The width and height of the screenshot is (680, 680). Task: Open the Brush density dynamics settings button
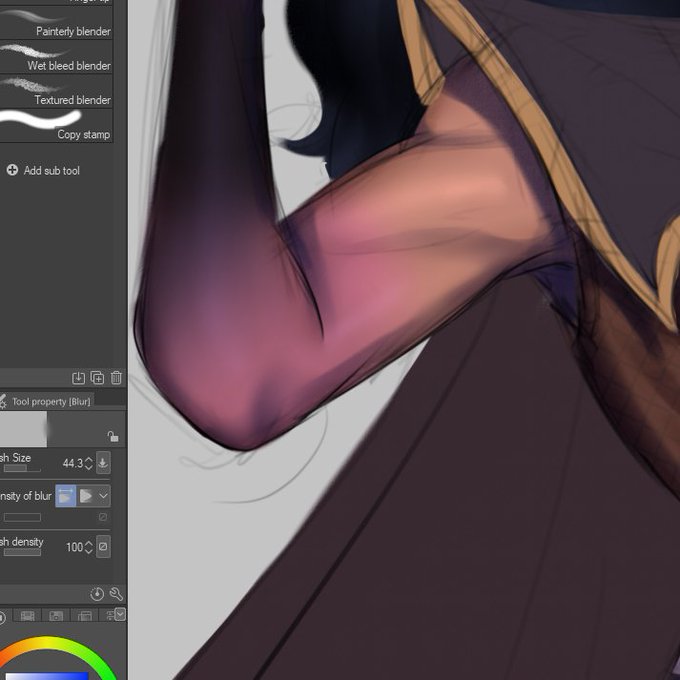(x=103, y=546)
